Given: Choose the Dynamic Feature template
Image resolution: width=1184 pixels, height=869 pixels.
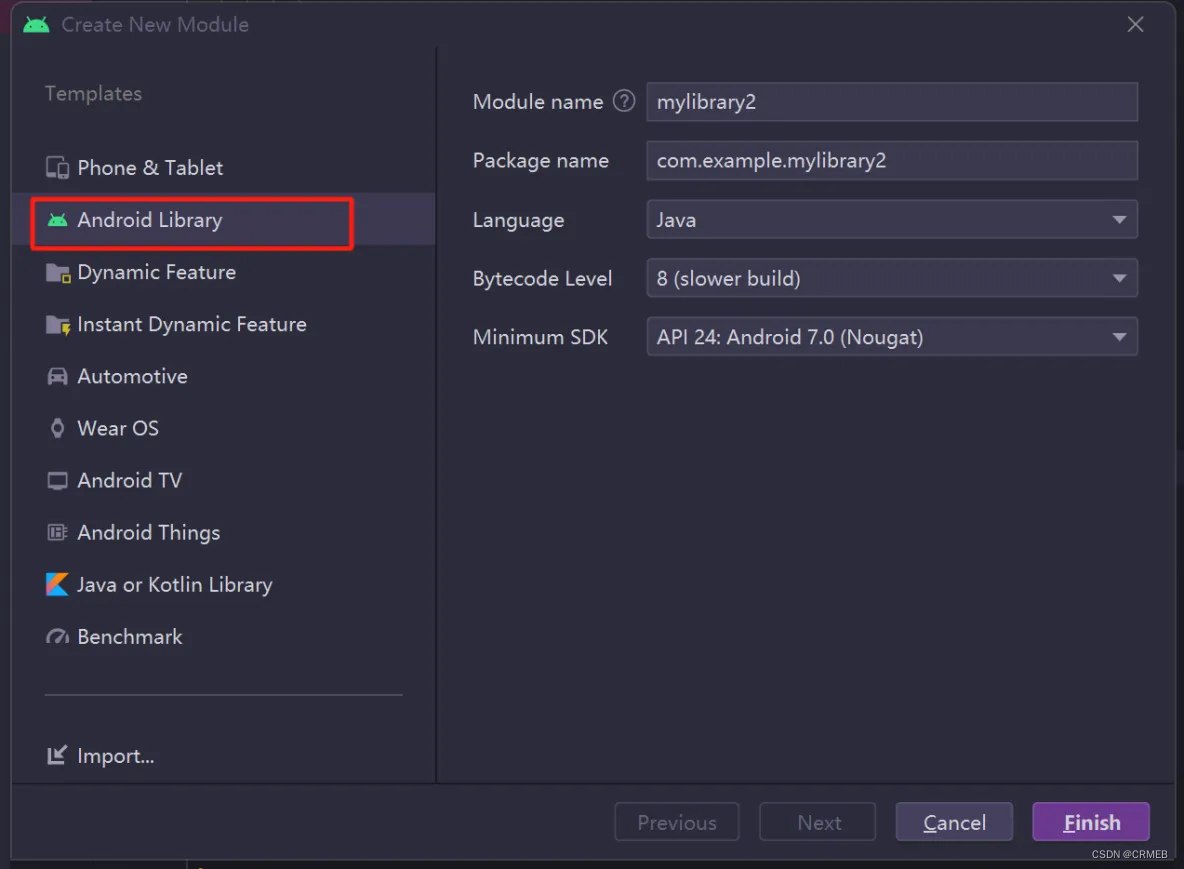Looking at the screenshot, I should (224, 272).
